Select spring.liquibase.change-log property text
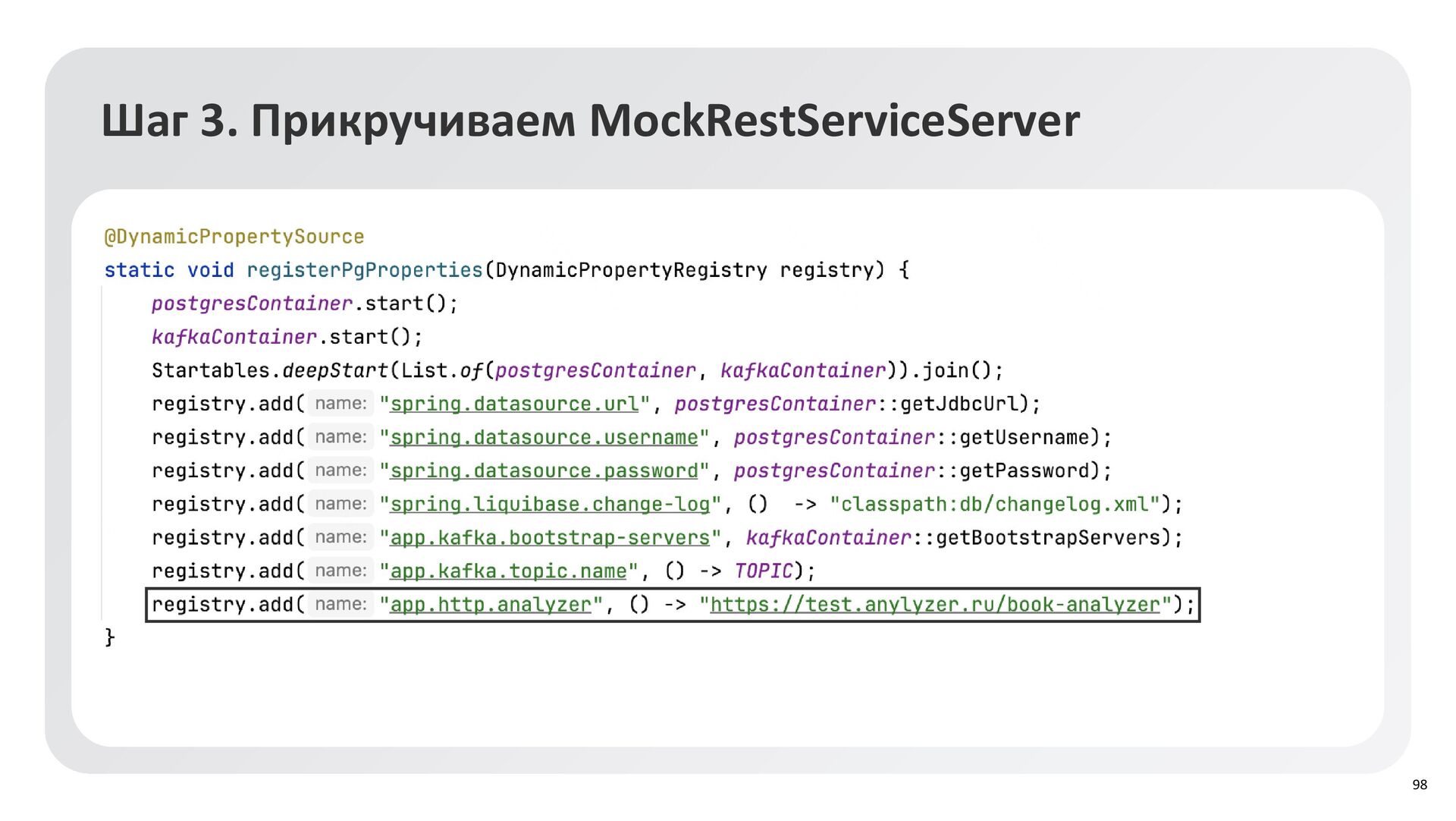 [550, 504]
